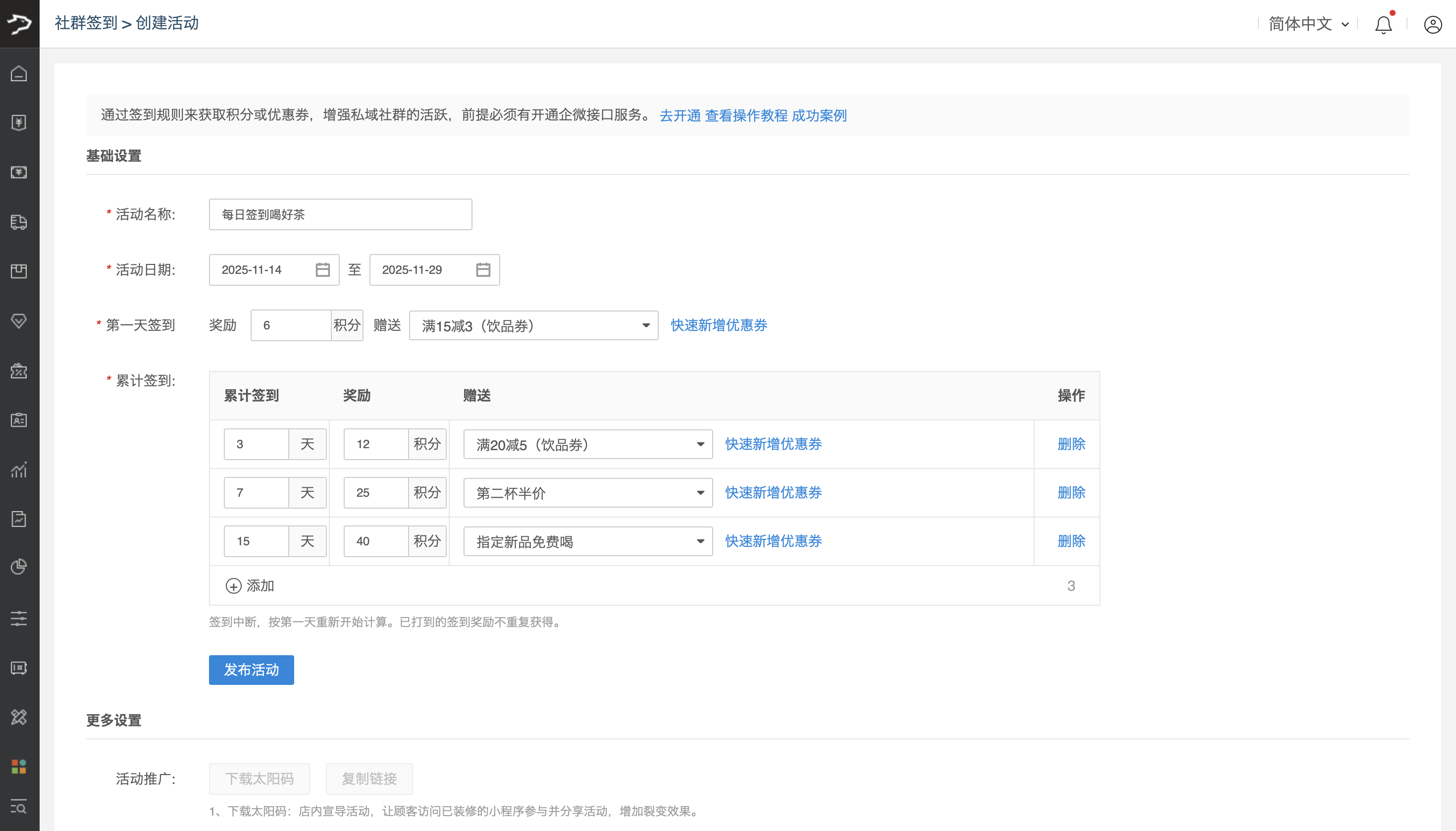The image size is (1456, 831).
Task: Click 添加 to add a check-in row
Action: coord(251,585)
